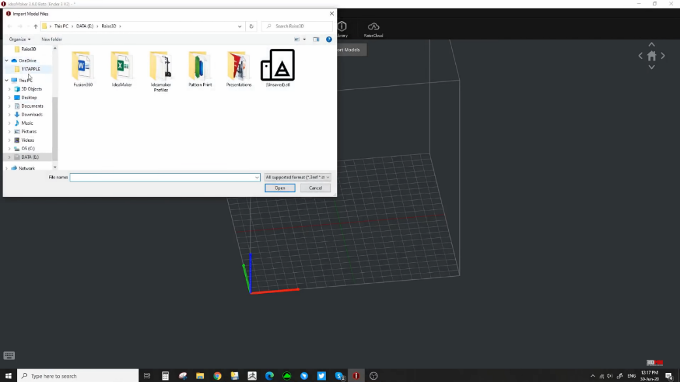
Task: Open view options dropdown arrow
Action: (x=304, y=39)
